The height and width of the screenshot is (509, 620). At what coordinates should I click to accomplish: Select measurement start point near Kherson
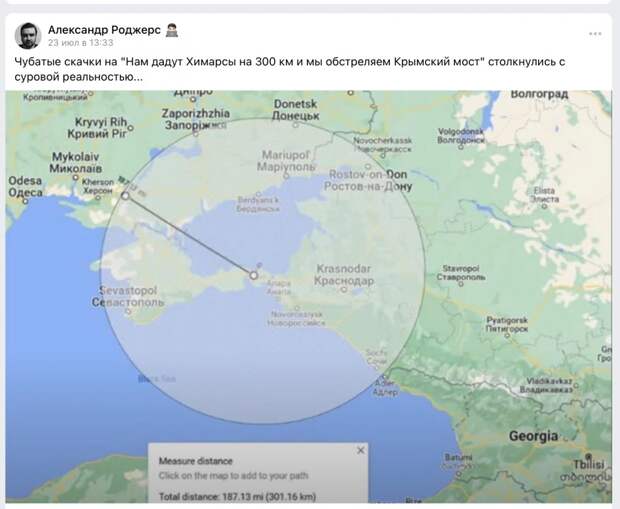[x=125, y=195]
